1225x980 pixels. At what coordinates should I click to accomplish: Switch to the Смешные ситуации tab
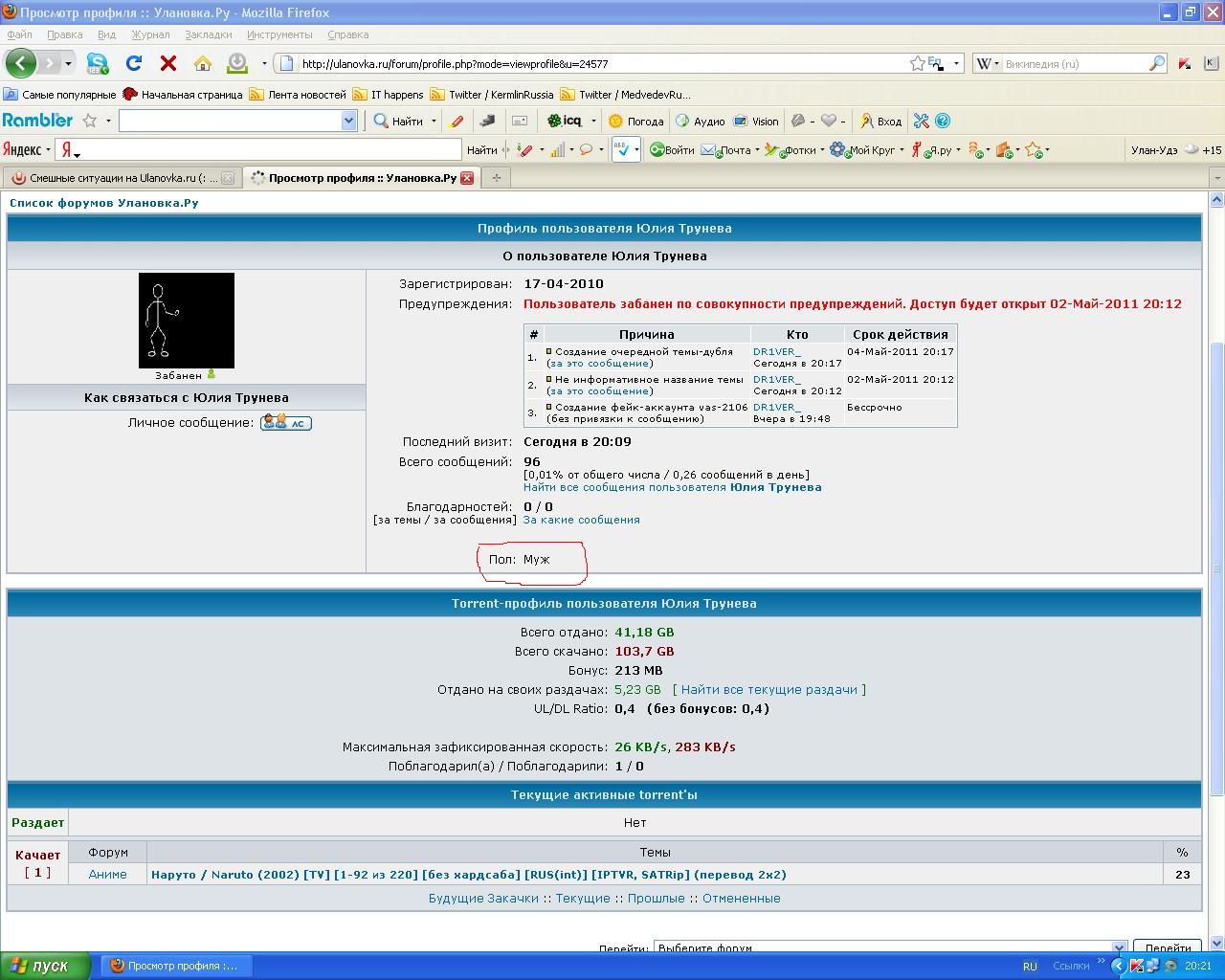point(117,178)
